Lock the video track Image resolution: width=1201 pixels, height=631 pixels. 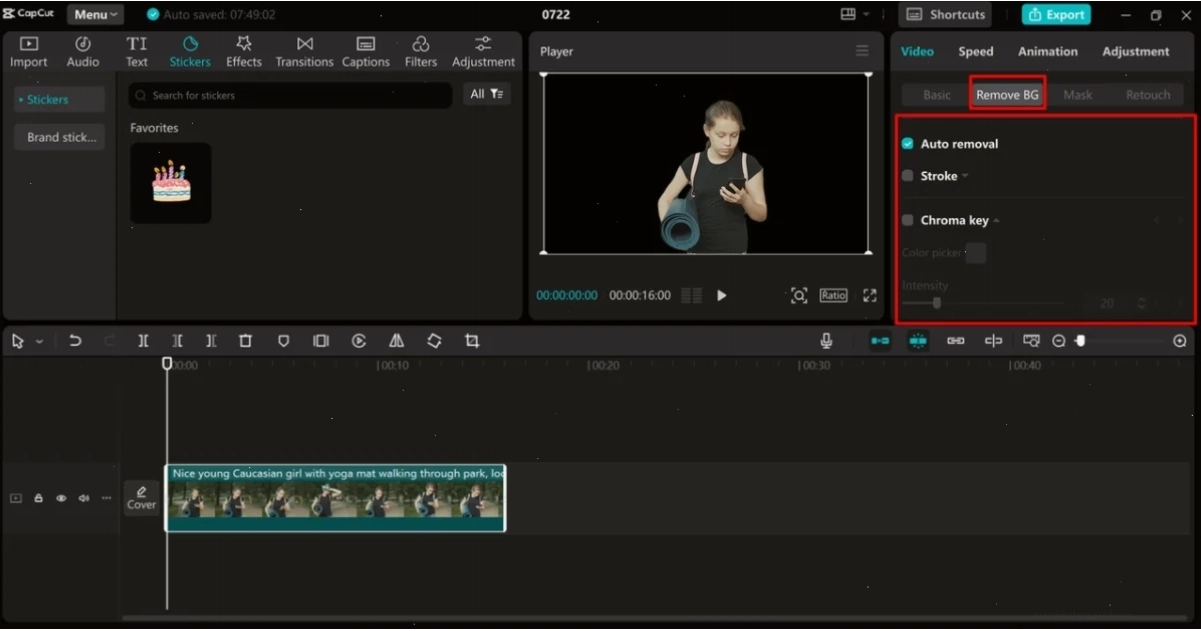[x=38, y=498]
